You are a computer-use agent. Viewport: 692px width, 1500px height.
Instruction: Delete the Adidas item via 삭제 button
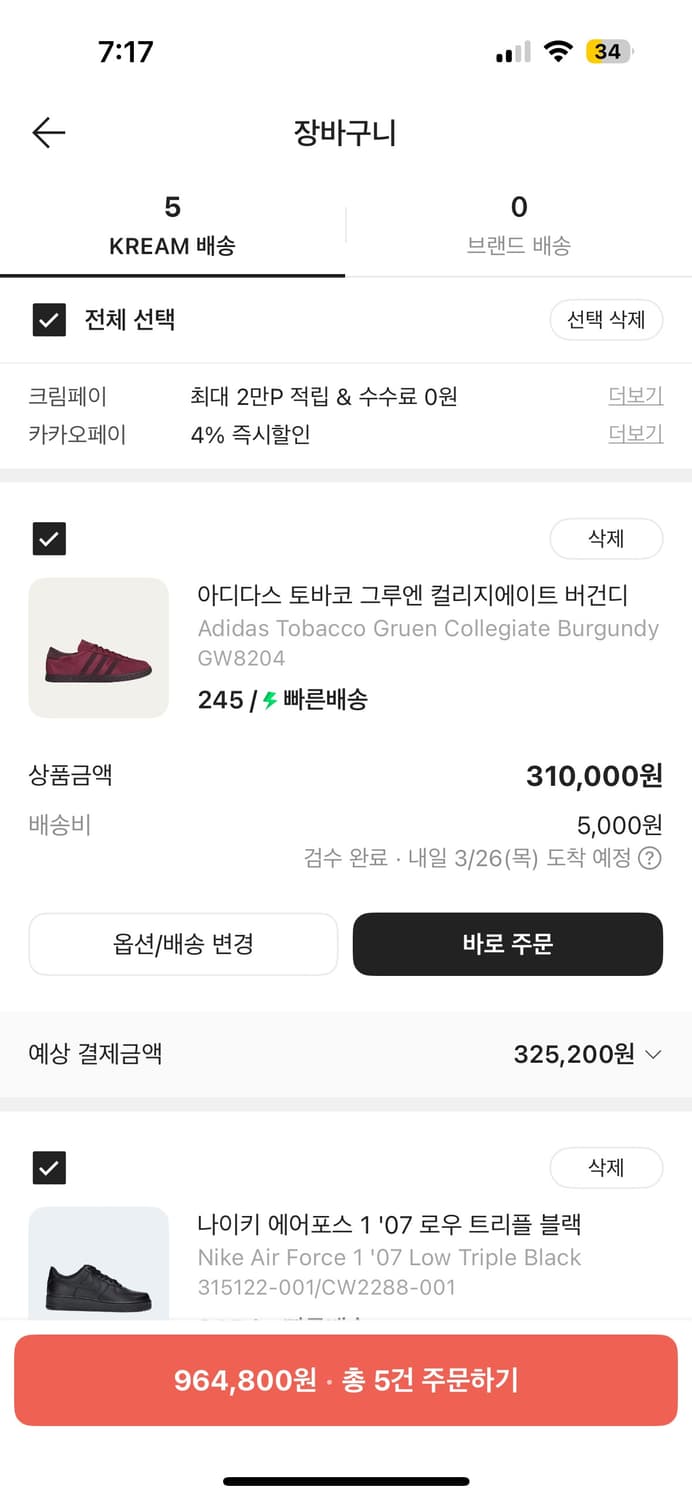click(x=607, y=538)
